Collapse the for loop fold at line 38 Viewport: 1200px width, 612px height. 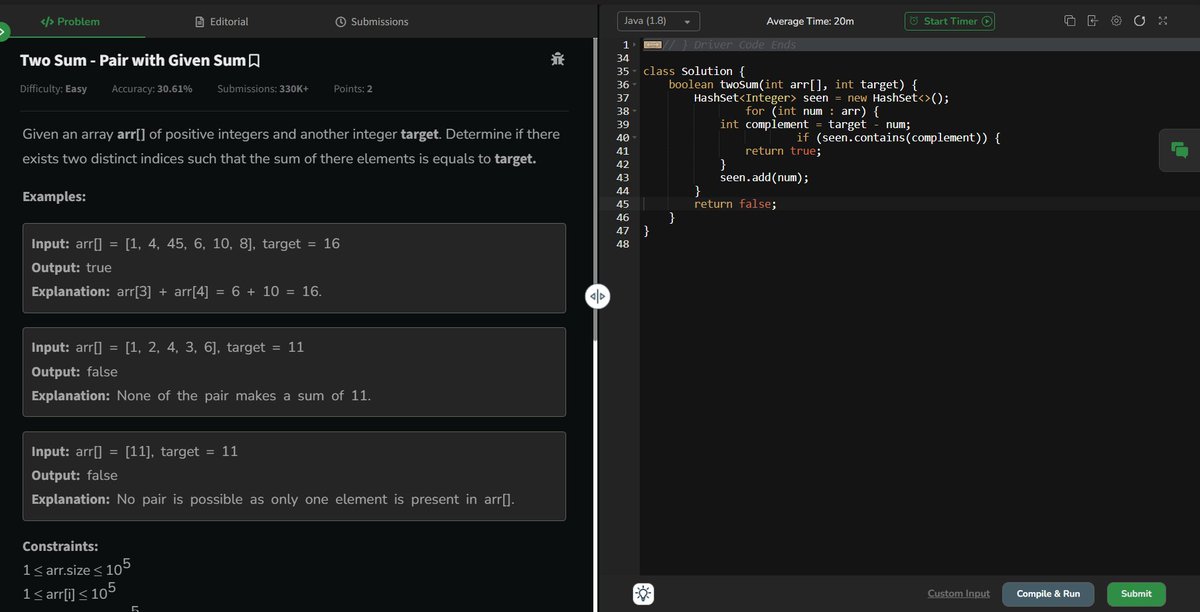(x=635, y=111)
